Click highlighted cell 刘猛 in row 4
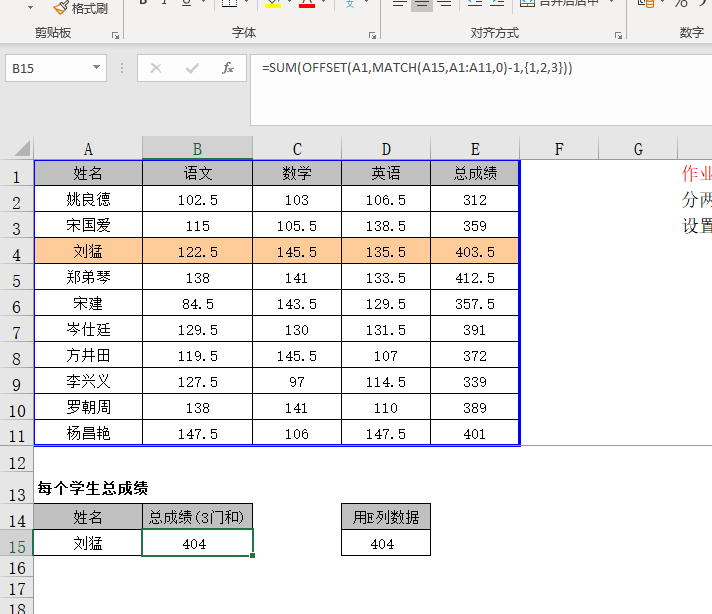Screen dimensions: 712x614 [x=88, y=251]
